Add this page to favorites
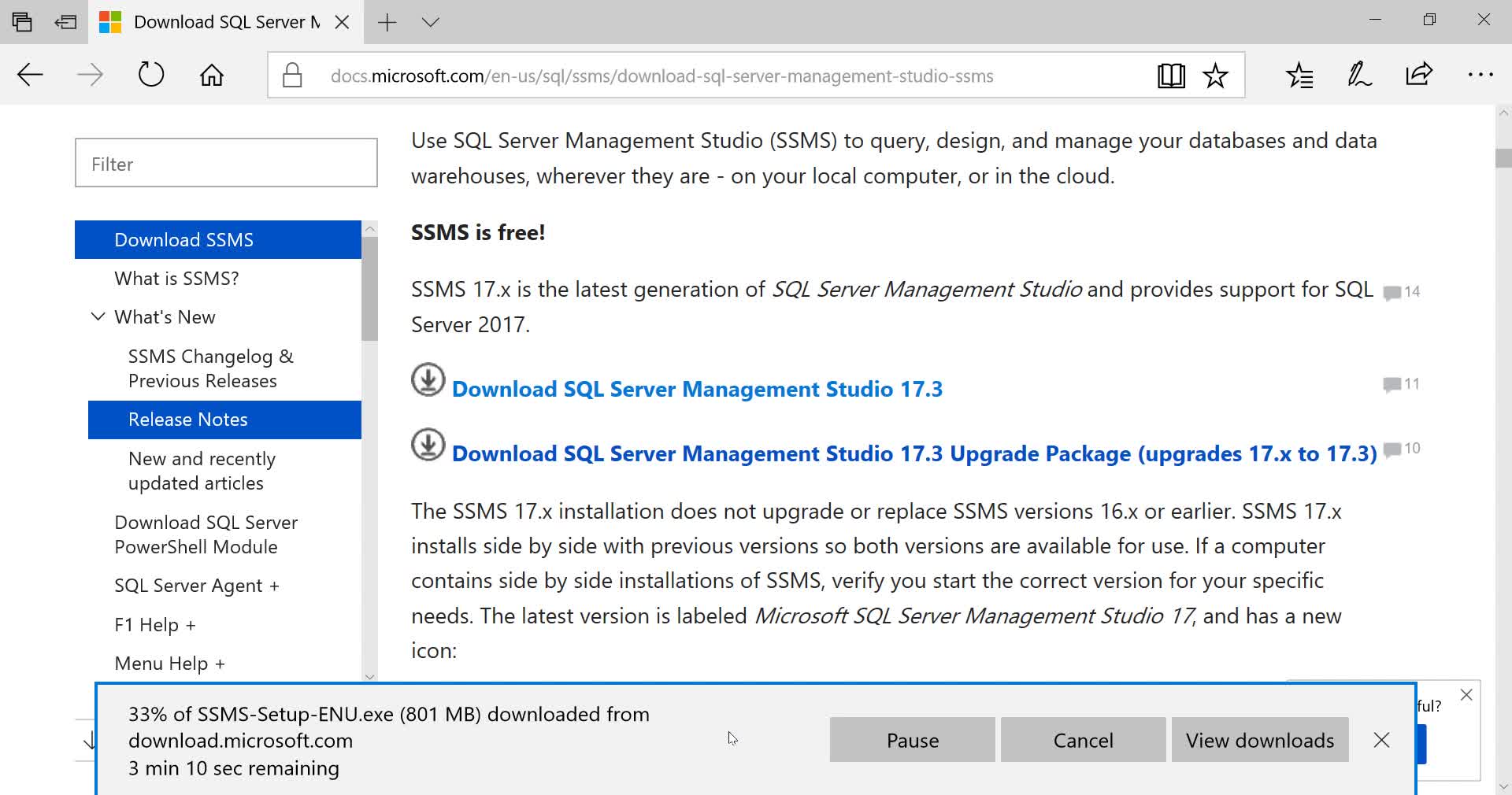 (1215, 75)
